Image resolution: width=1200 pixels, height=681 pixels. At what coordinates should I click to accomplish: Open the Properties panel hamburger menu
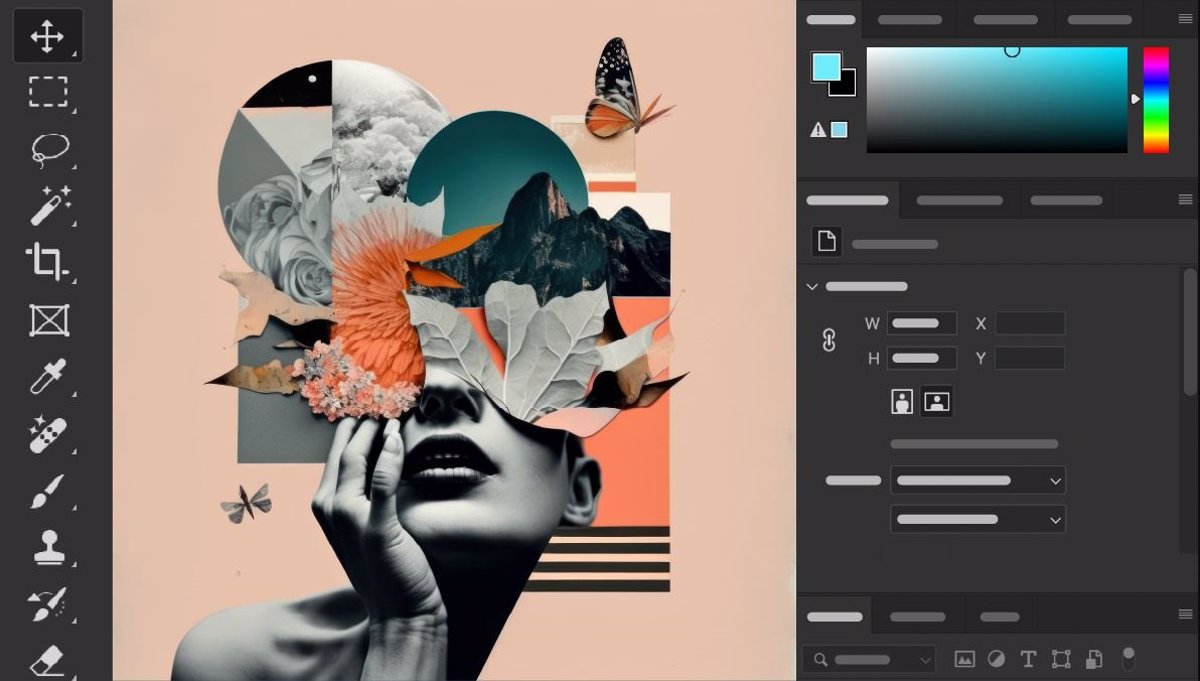pyautogui.click(x=1185, y=200)
